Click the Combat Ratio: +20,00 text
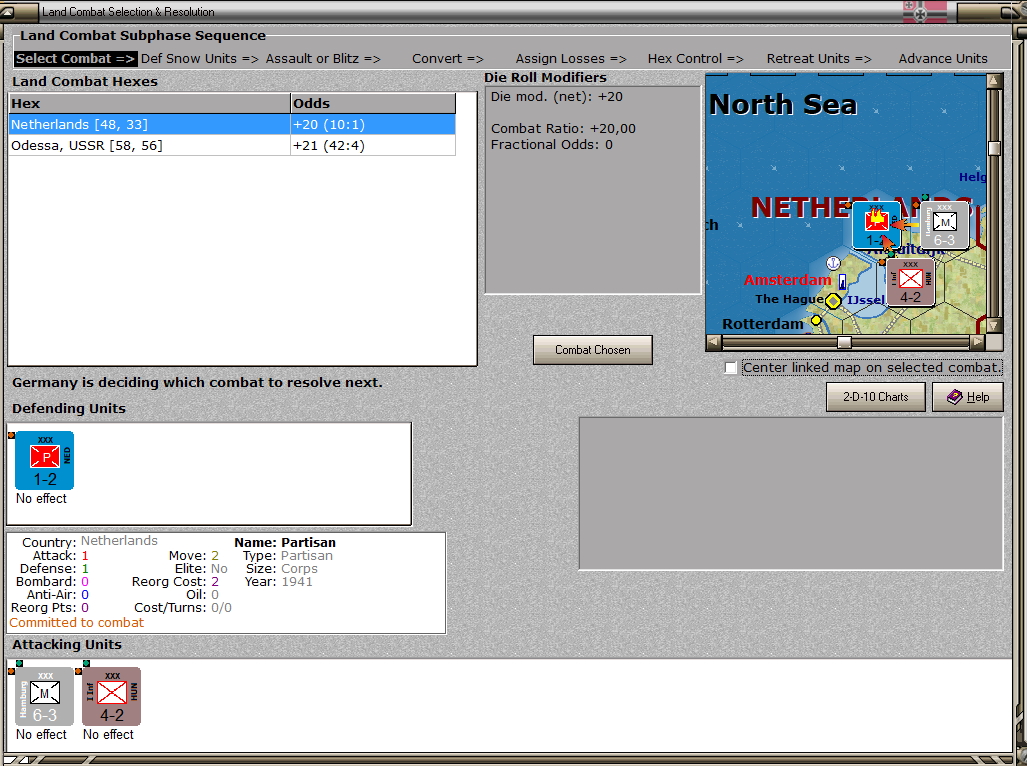The width and height of the screenshot is (1027, 766). (563, 128)
